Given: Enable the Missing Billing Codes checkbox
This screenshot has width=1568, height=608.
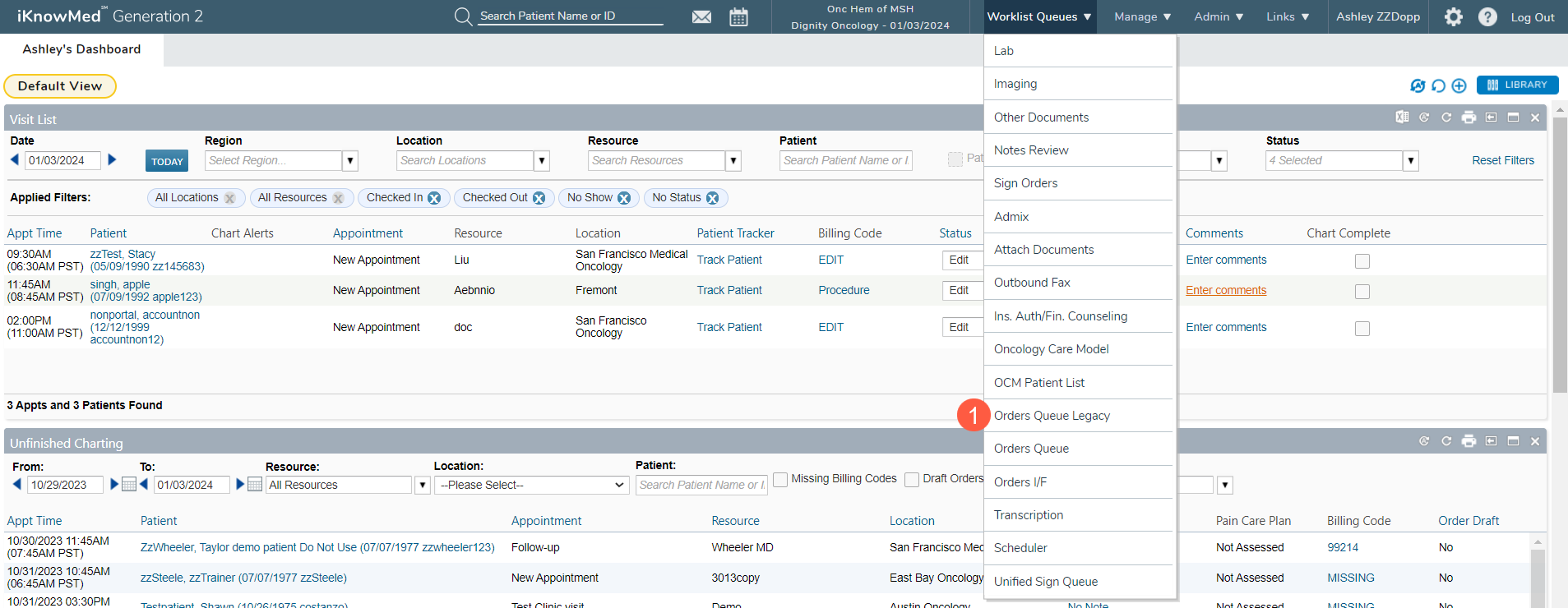Looking at the screenshot, I should pos(780,479).
